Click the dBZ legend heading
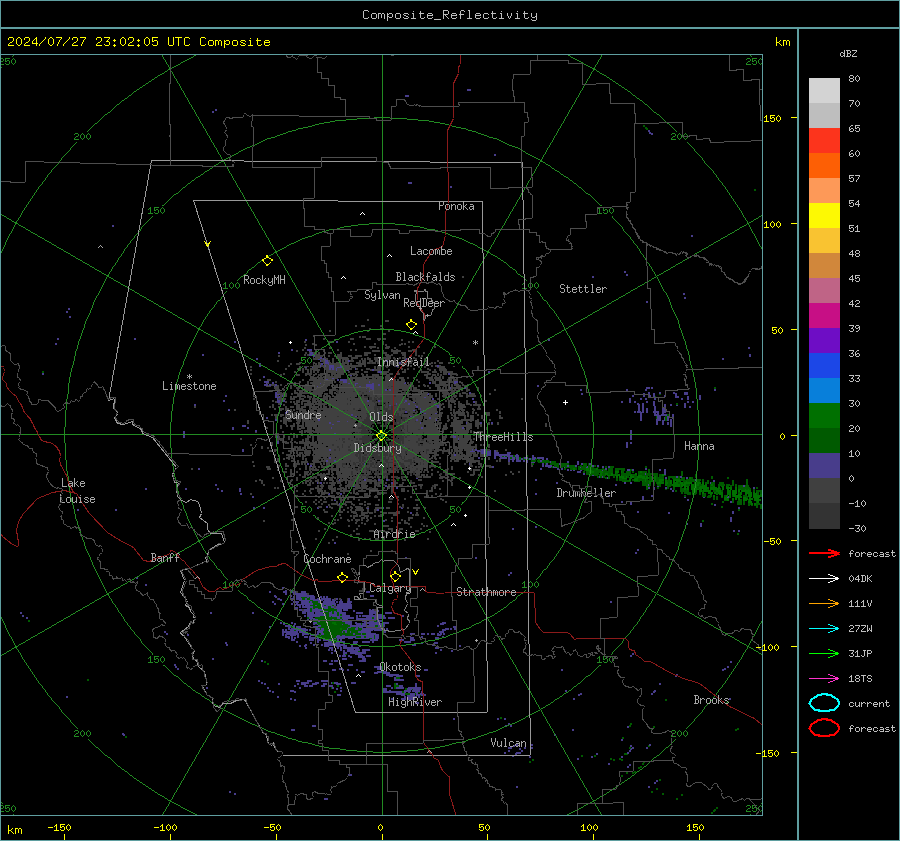Image resolution: width=900 pixels, height=841 pixels. (x=848, y=54)
